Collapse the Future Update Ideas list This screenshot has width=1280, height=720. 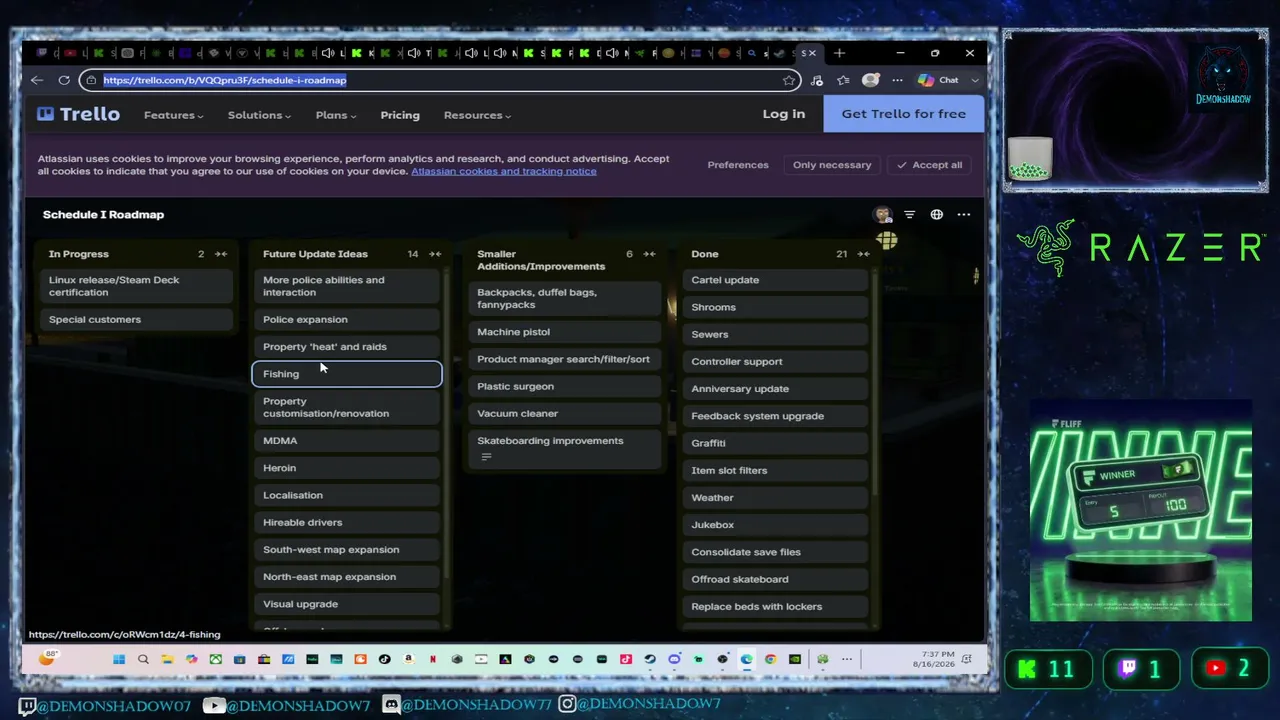click(x=435, y=254)
